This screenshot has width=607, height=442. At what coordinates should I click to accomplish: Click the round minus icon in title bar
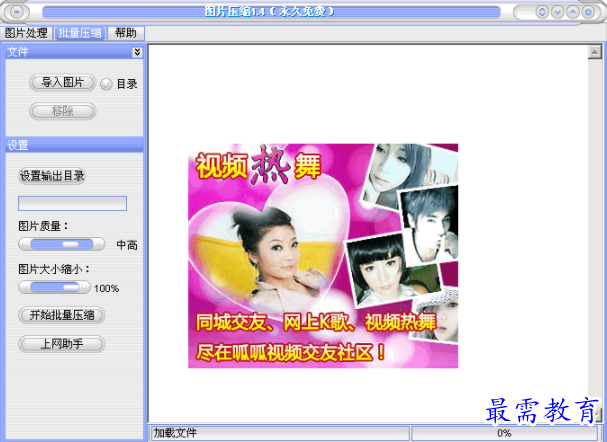(17, 12)
